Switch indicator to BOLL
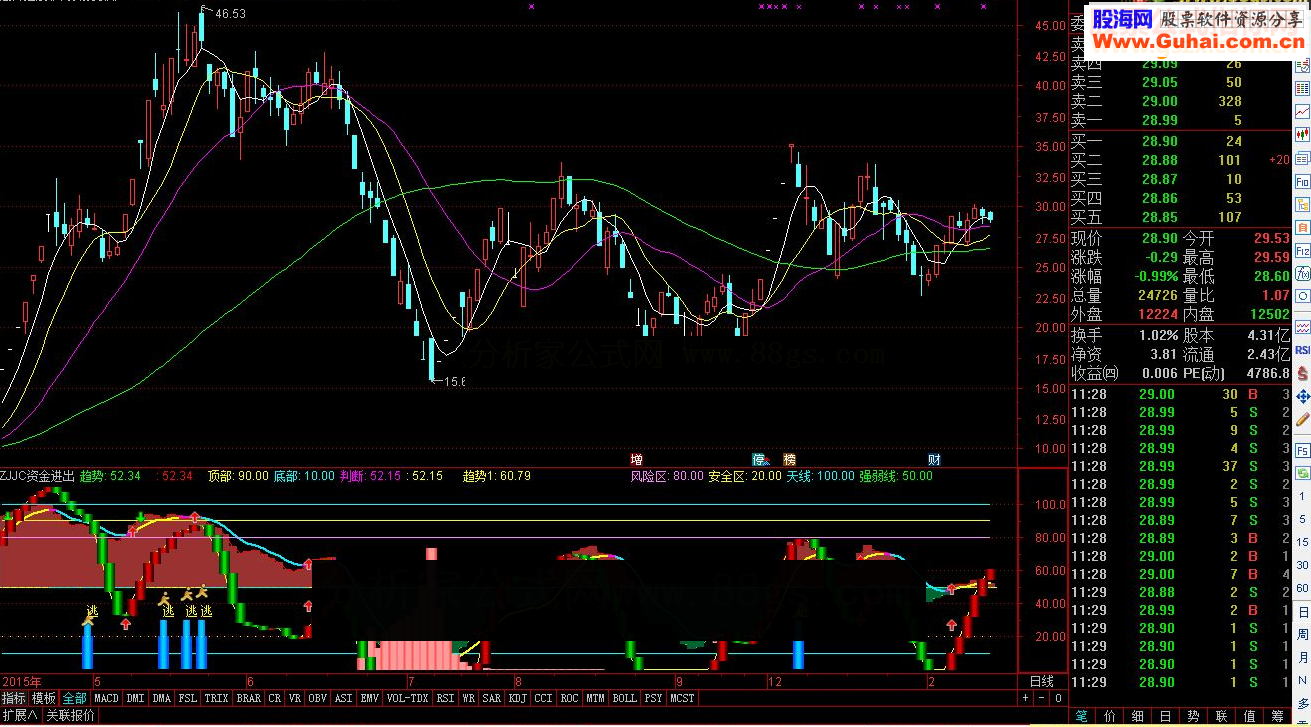1311x727 pixels. tap(624, 698)
